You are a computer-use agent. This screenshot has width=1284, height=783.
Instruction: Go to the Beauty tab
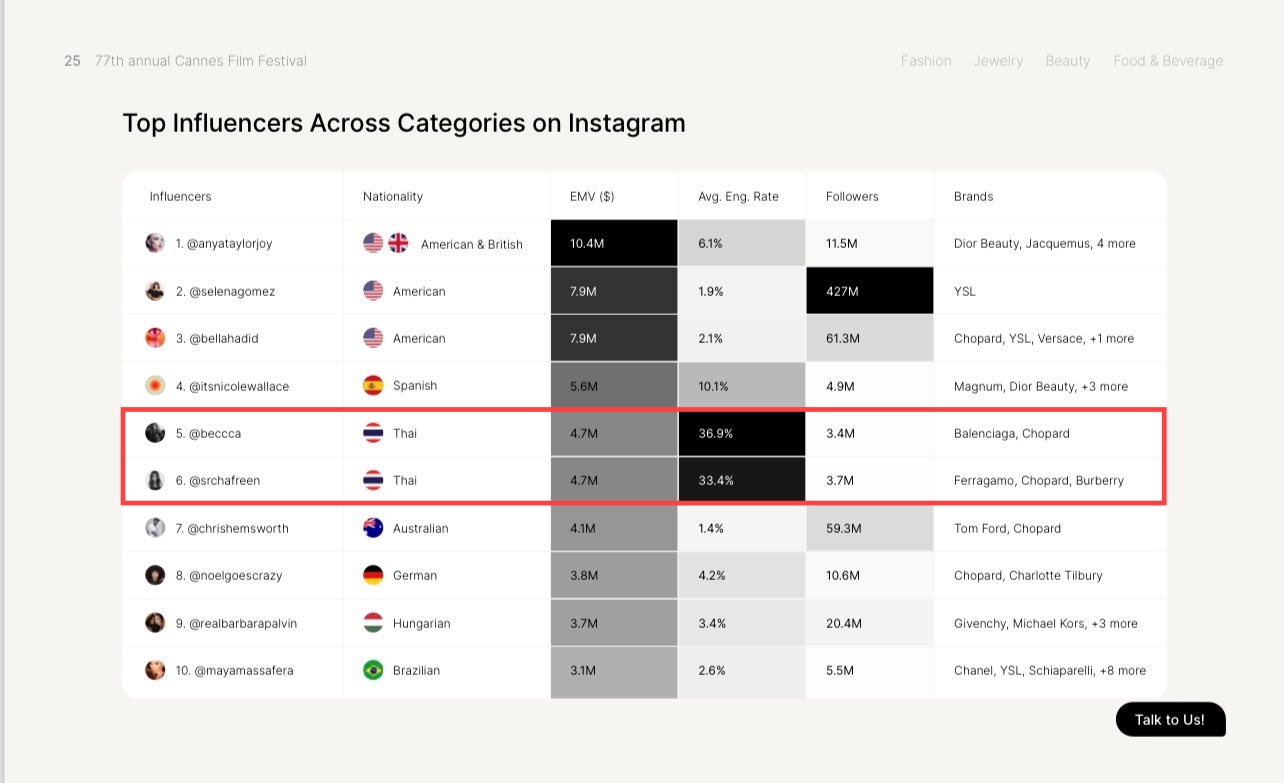point(1068,61)
